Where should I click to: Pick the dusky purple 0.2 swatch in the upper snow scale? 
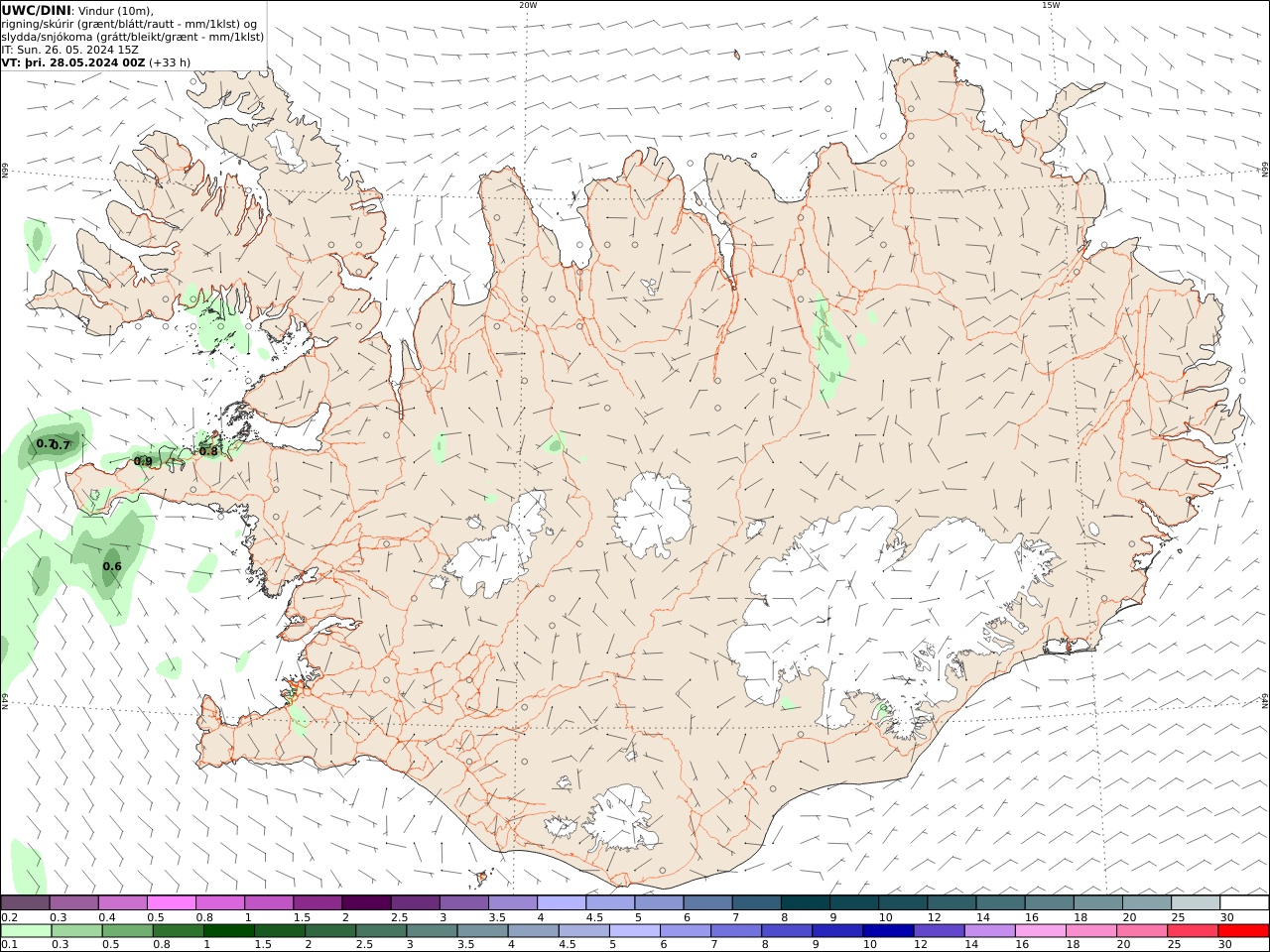click(25, 903)
